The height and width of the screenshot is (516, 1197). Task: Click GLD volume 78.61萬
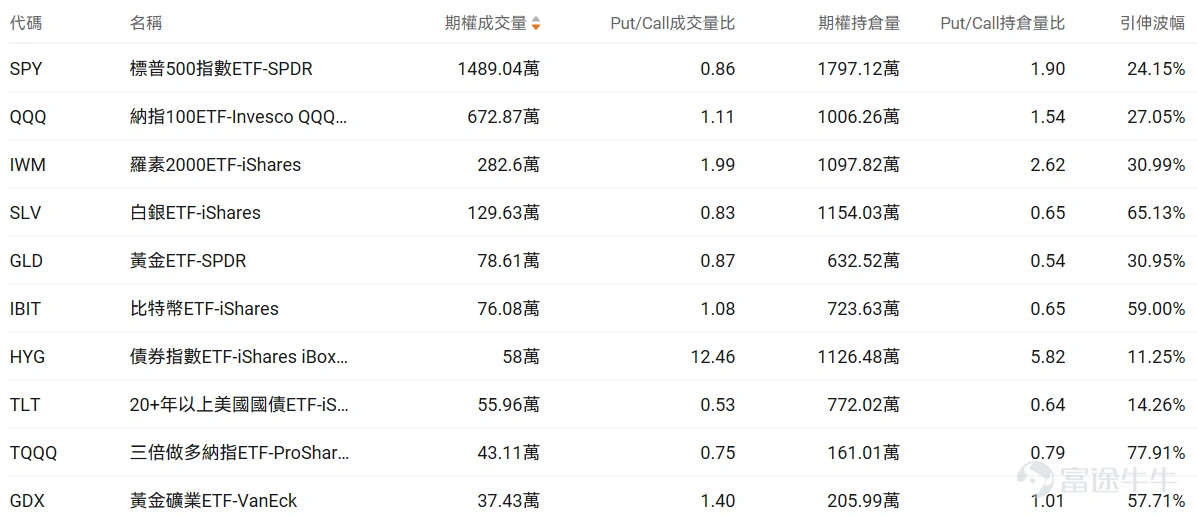[x=508, y=261]
